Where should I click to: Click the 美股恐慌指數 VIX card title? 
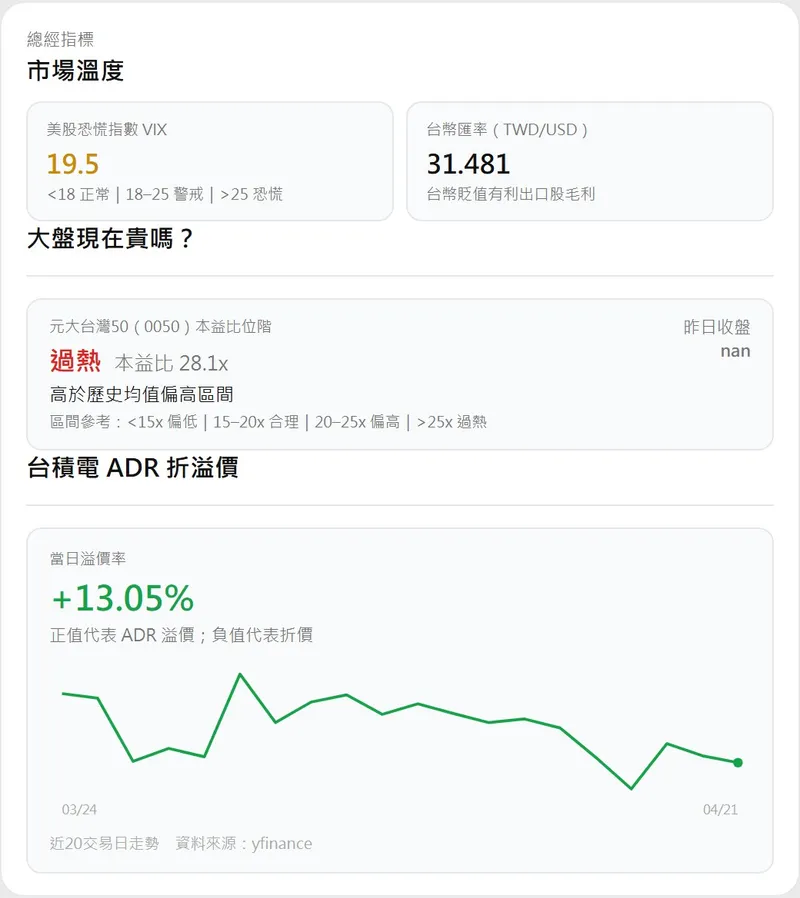107,129
